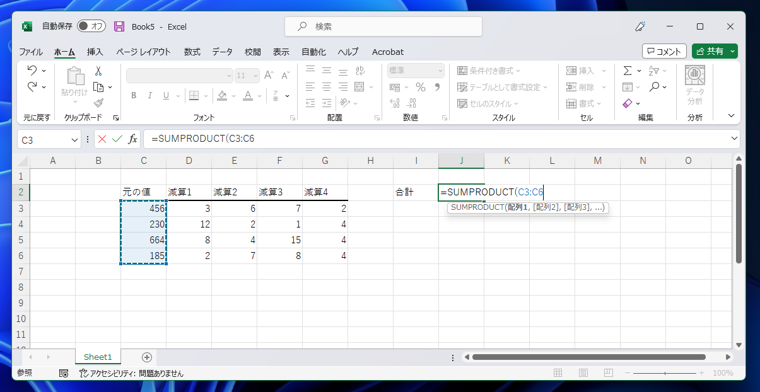Click the Percent Style icon

pos(420,87)
